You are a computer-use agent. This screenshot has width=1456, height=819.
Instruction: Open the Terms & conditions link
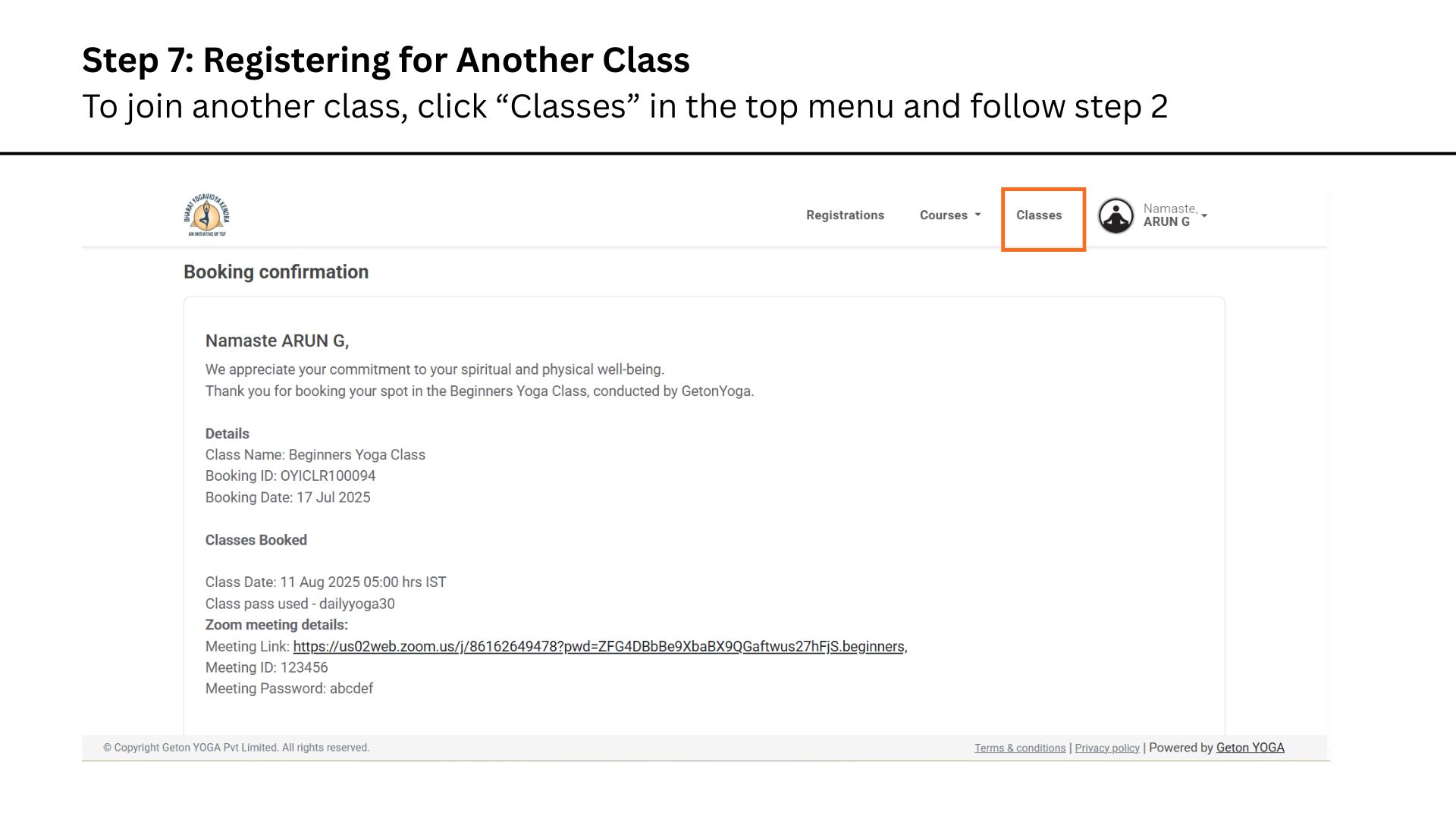1020,748
